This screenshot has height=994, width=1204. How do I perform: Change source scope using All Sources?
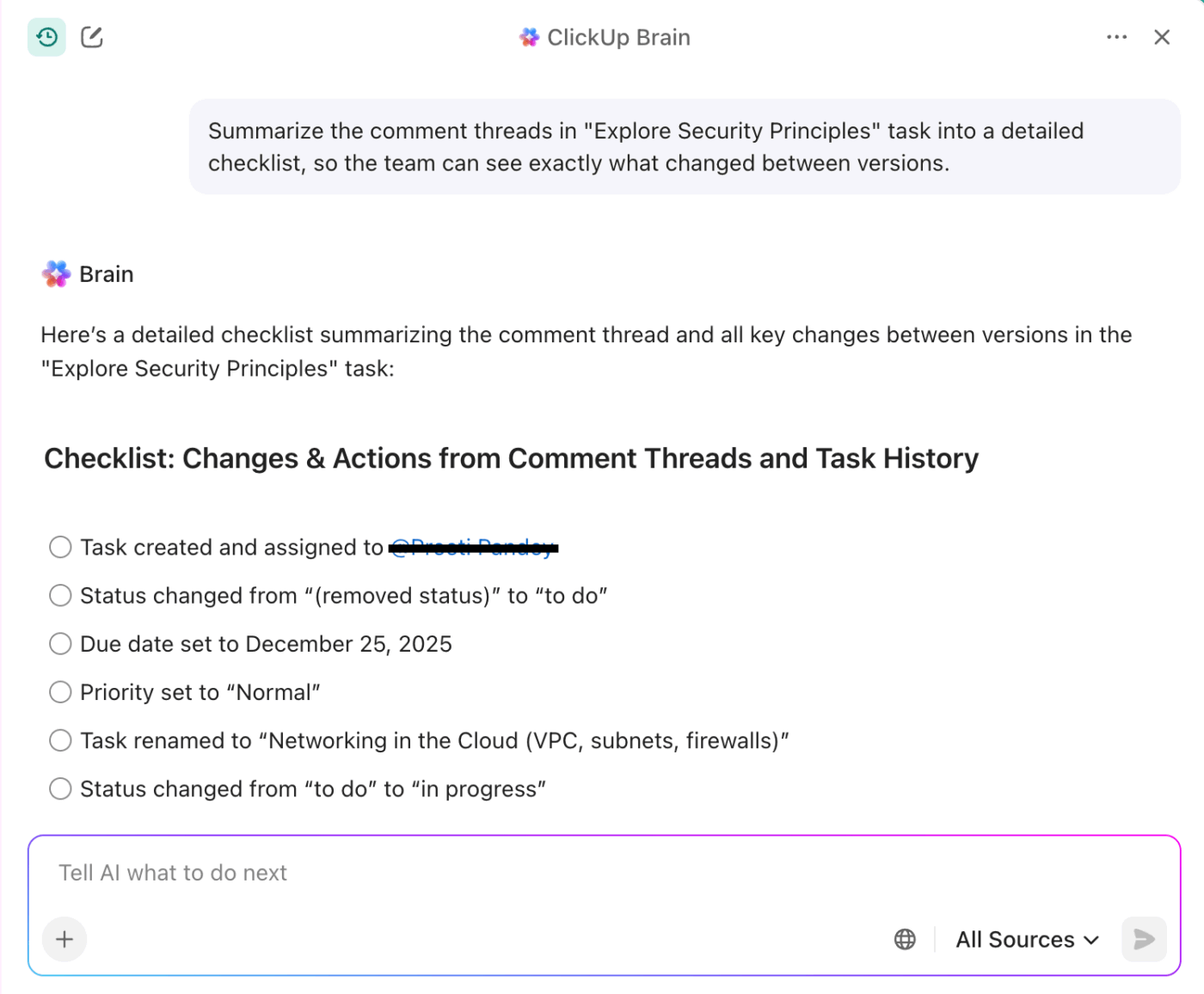pyautogui.click(x=1025, y=939)
